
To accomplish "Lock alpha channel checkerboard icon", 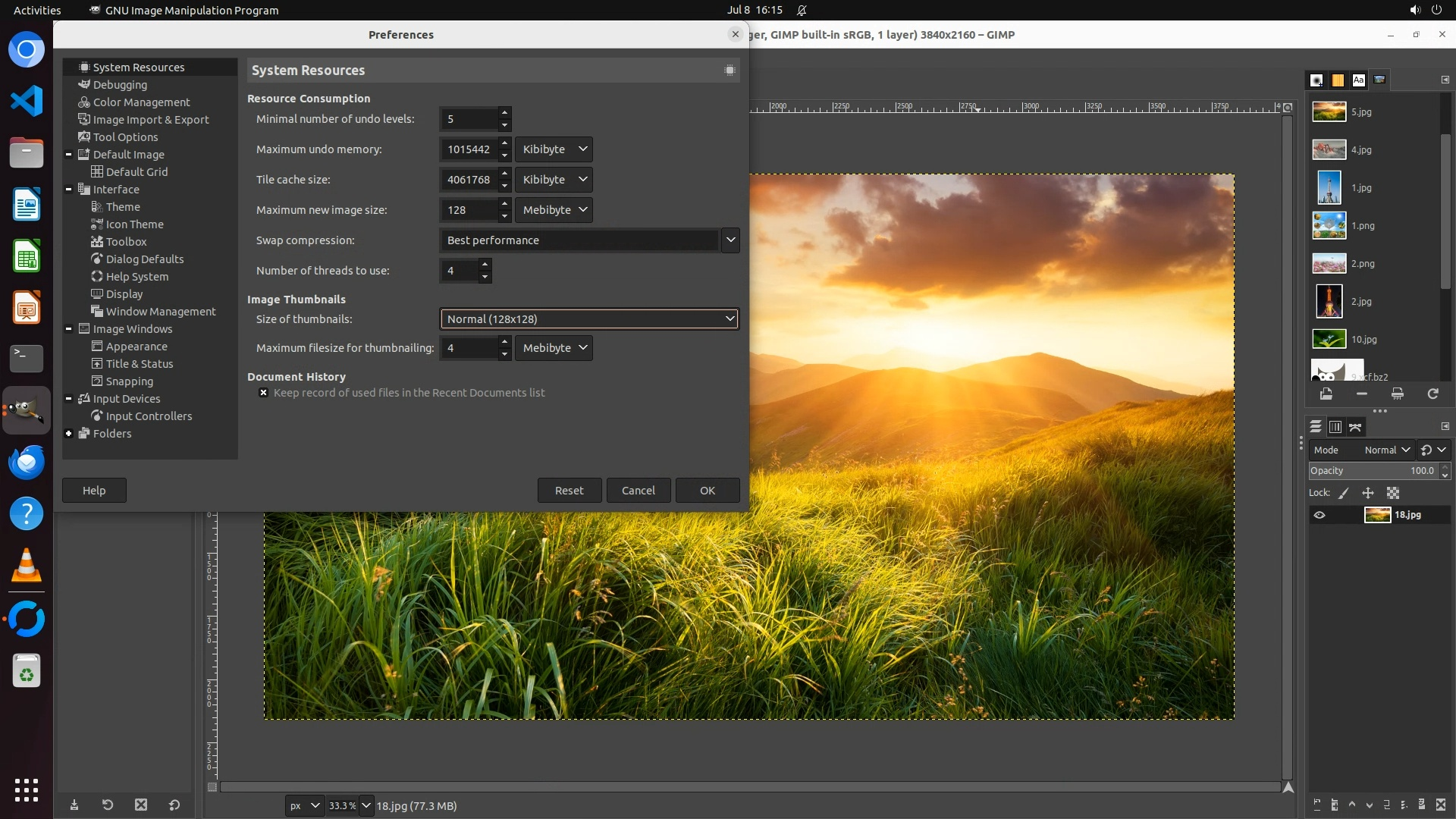I will pos(1393,493).
